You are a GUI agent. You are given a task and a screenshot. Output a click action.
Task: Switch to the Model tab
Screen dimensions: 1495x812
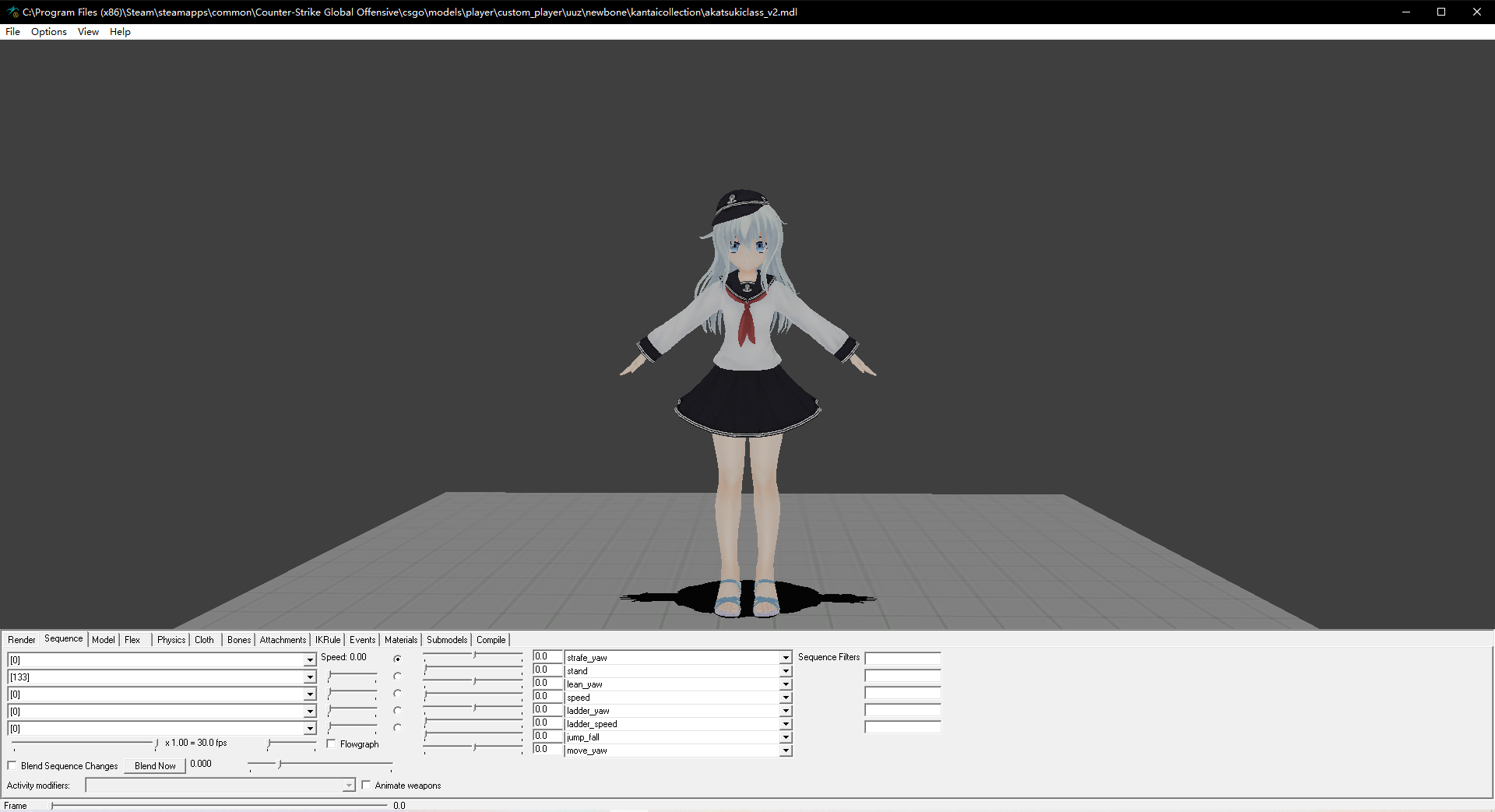(x=104, y=640)
